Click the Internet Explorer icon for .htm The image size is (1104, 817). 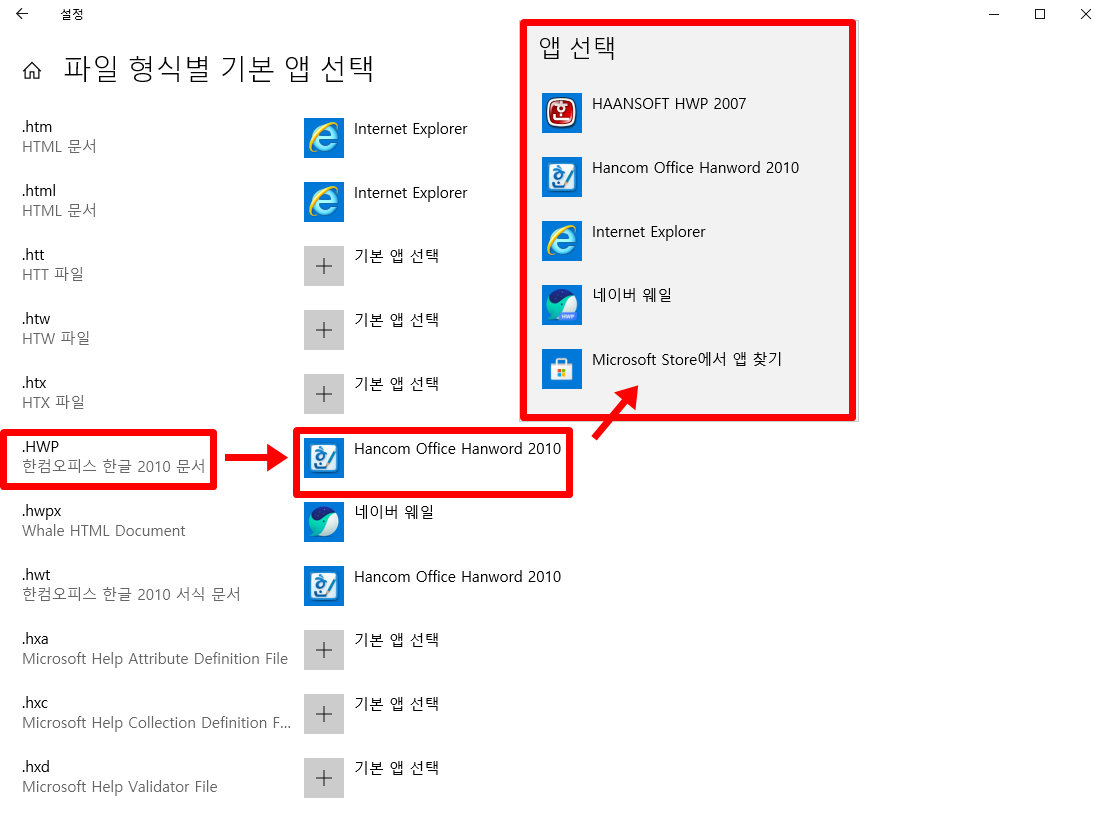(x=324, y=138)
